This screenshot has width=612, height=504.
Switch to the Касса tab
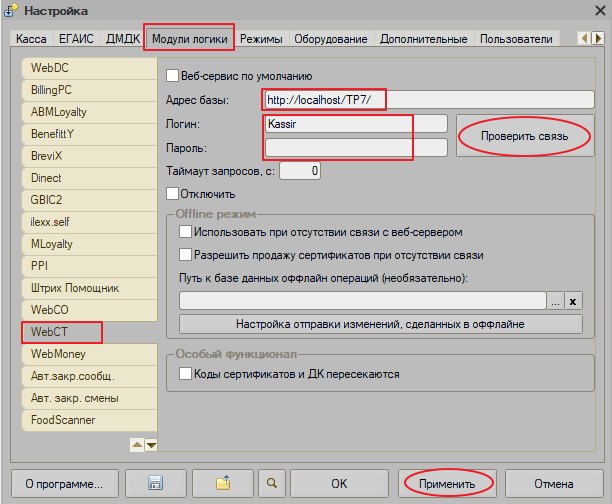[x=31, y=39]
